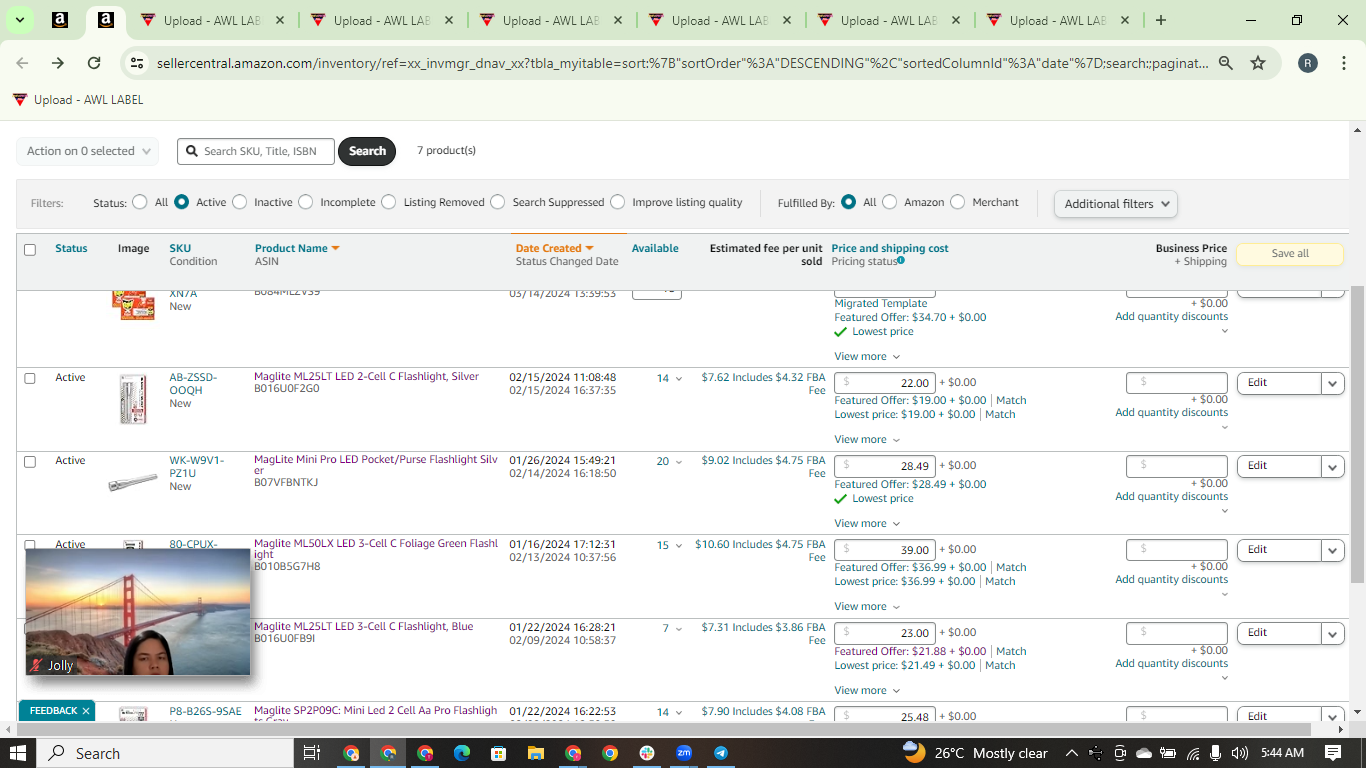Expand View more for the $39.00 listing
The image size is (1366, 768).
[x=867, y=606]
